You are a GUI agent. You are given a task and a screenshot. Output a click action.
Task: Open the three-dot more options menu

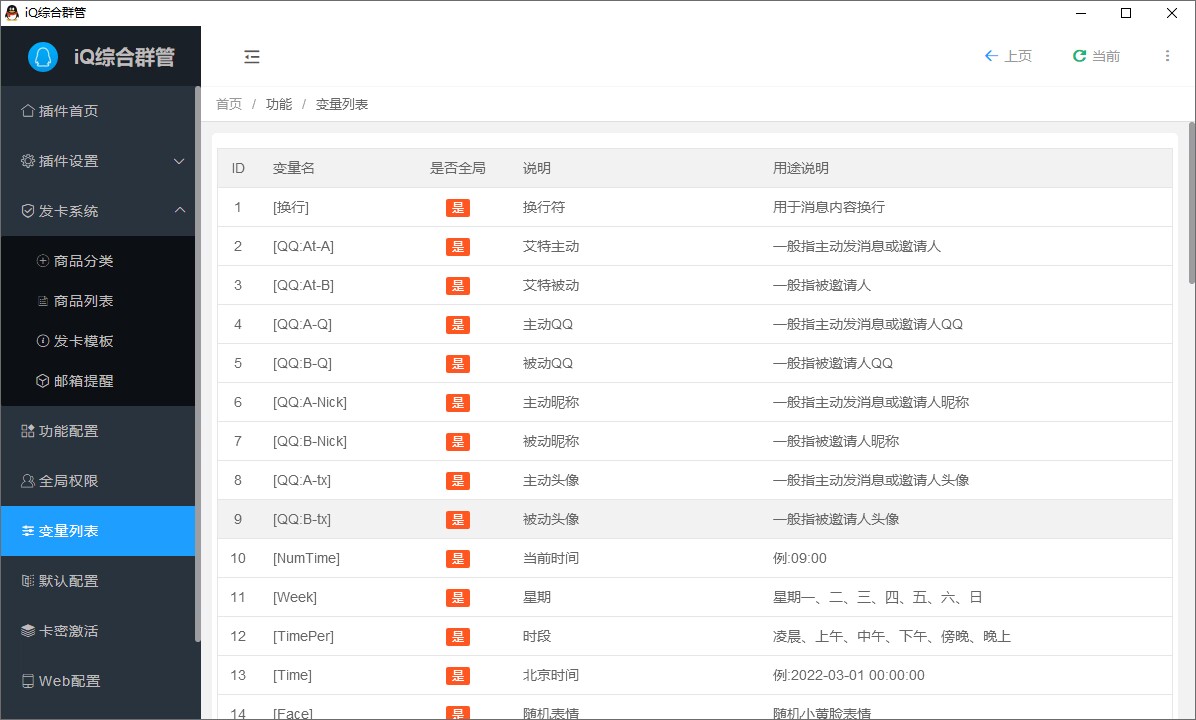point(1167,57)
